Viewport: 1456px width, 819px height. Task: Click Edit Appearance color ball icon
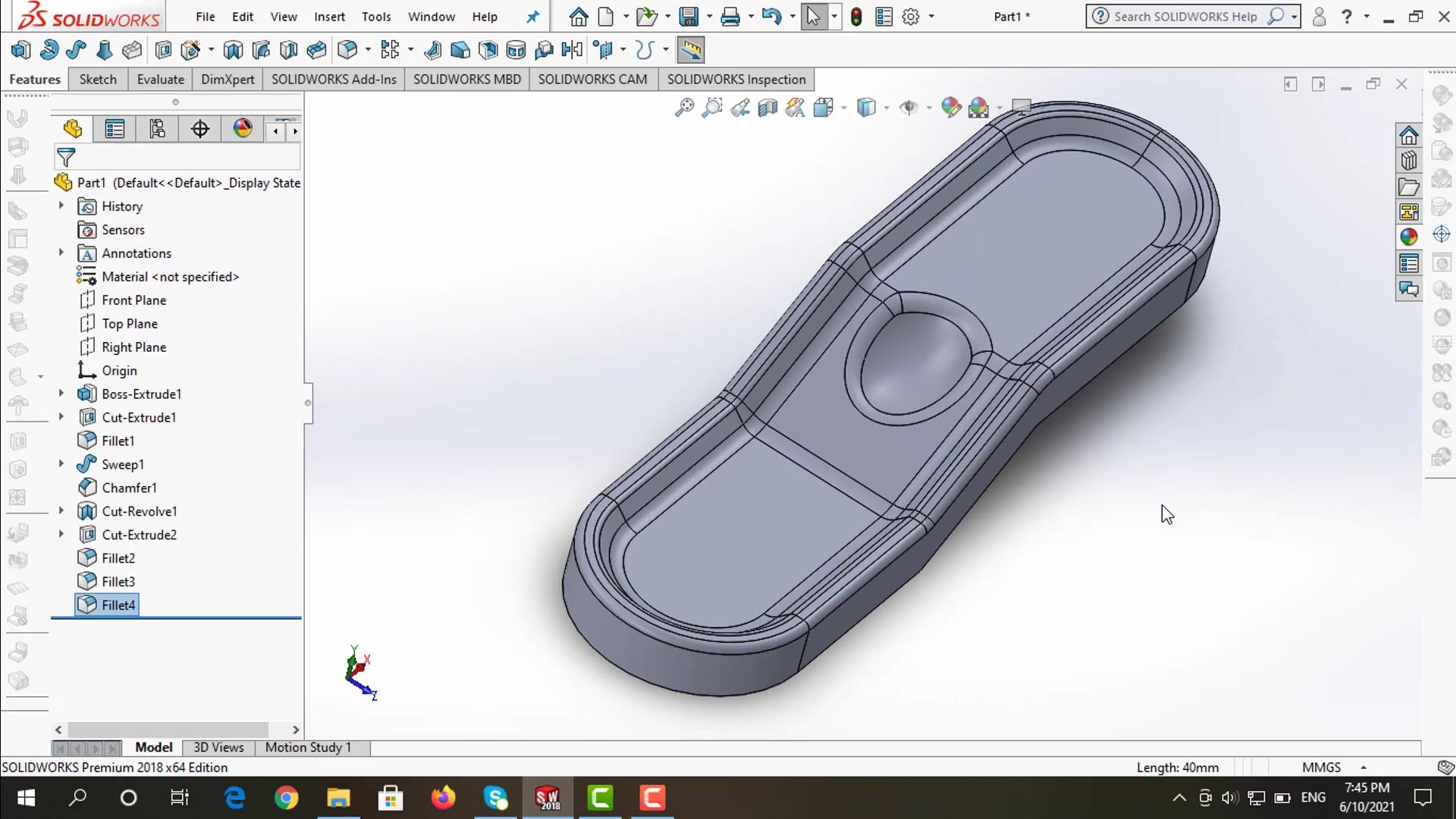[951, 108]
